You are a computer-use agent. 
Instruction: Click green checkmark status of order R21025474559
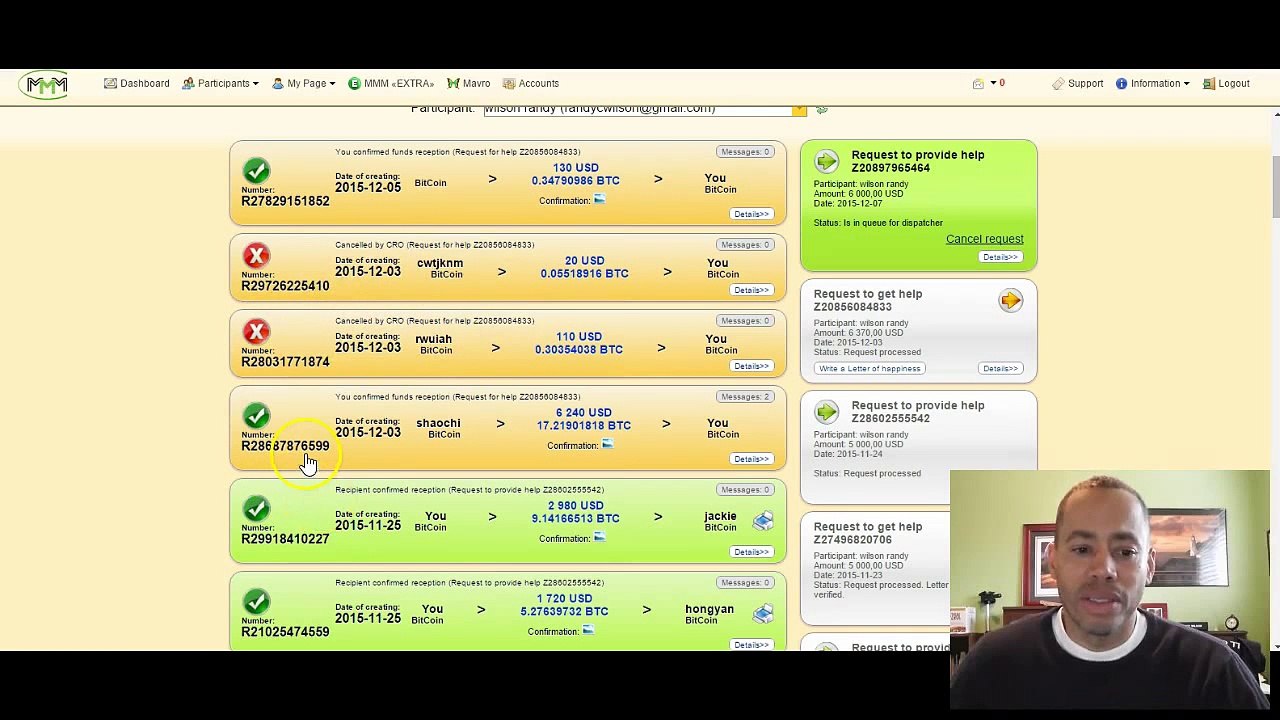pyautogui.click(x=256, y=602)
